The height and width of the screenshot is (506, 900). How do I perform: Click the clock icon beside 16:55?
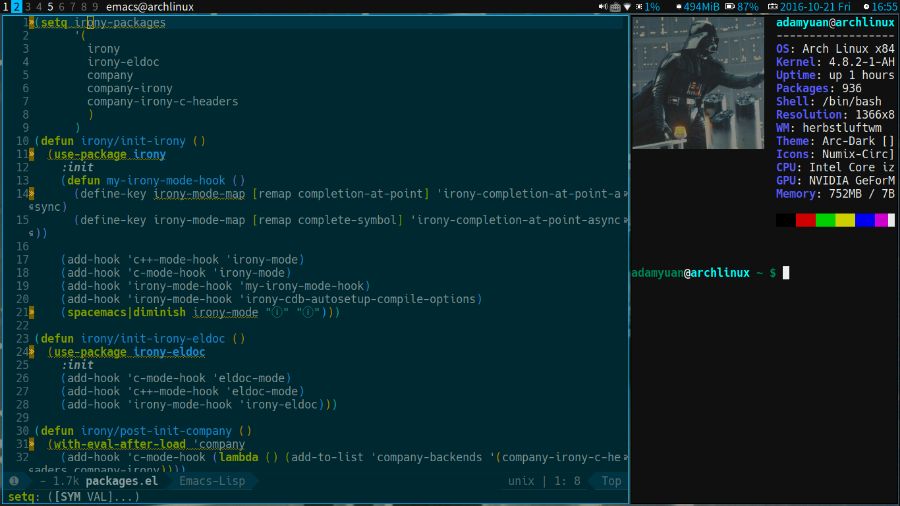pyautogui.click(x=866, y=7)
